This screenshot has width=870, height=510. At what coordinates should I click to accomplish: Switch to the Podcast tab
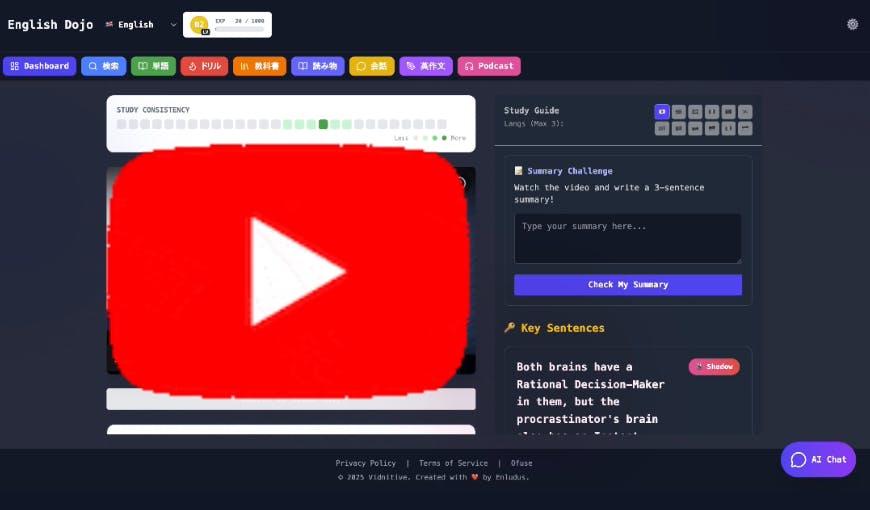(x=489, y=66)
